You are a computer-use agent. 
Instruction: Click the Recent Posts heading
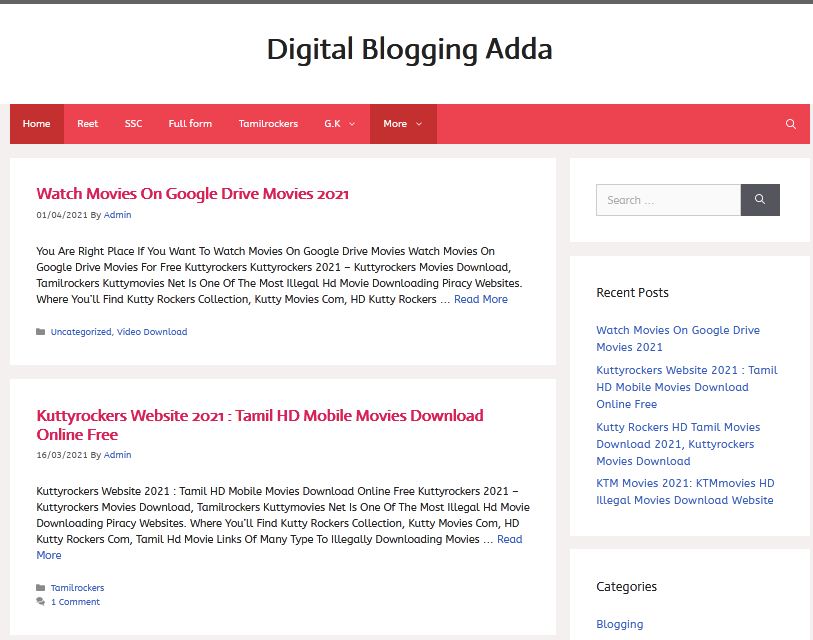click(632, 293)
